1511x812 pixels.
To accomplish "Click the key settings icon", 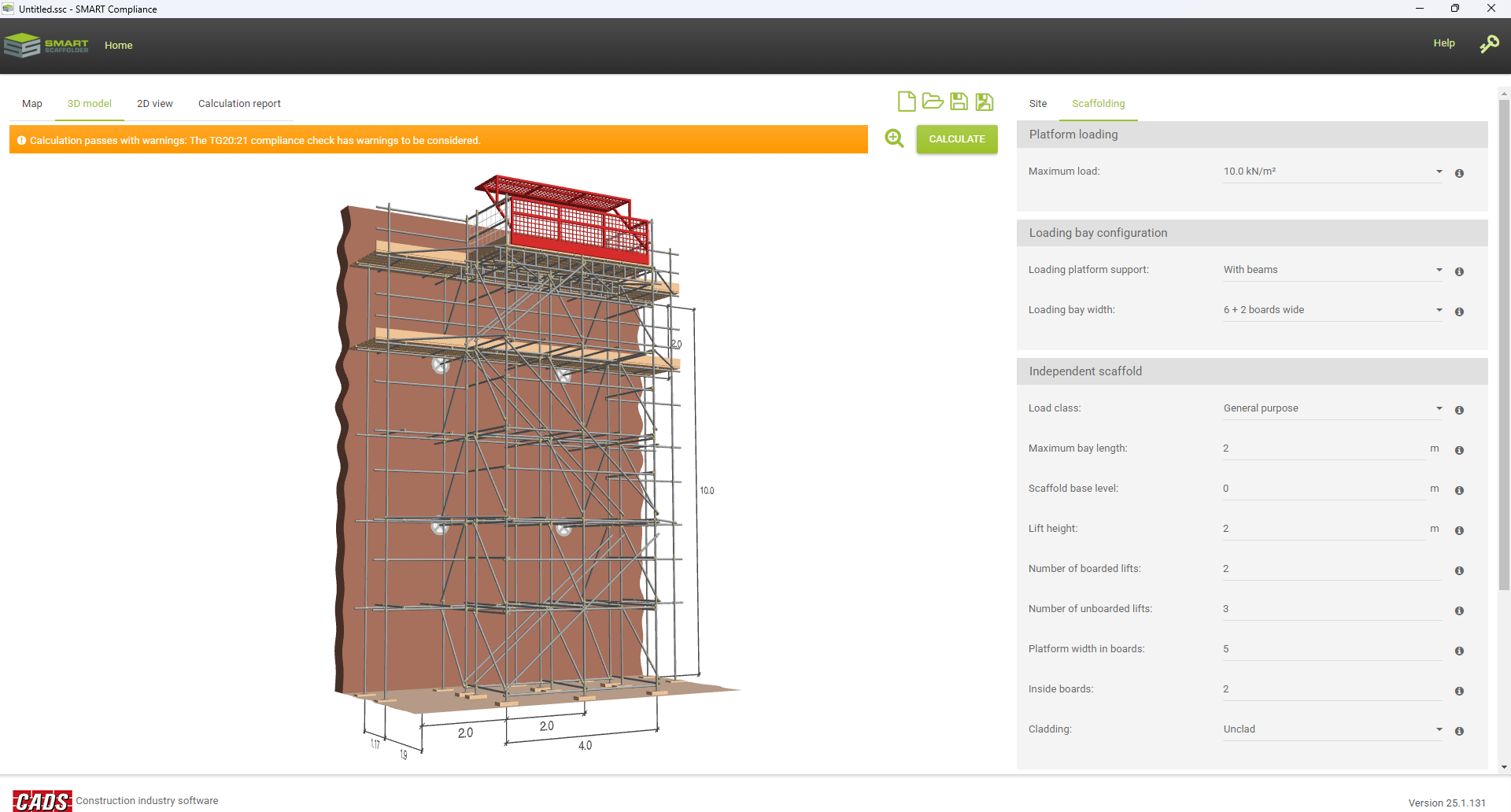I will tap(1489, 44).
